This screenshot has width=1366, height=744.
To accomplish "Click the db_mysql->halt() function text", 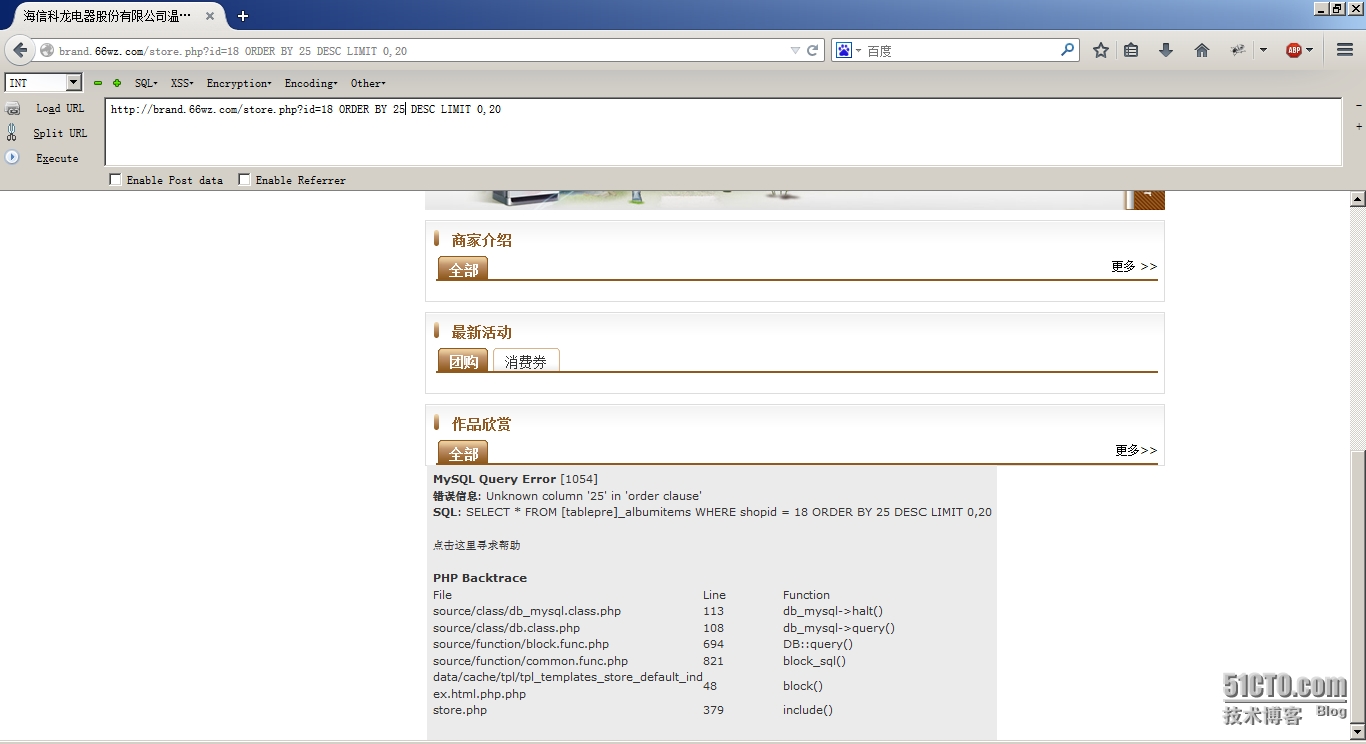I will (x=833, y=611).
